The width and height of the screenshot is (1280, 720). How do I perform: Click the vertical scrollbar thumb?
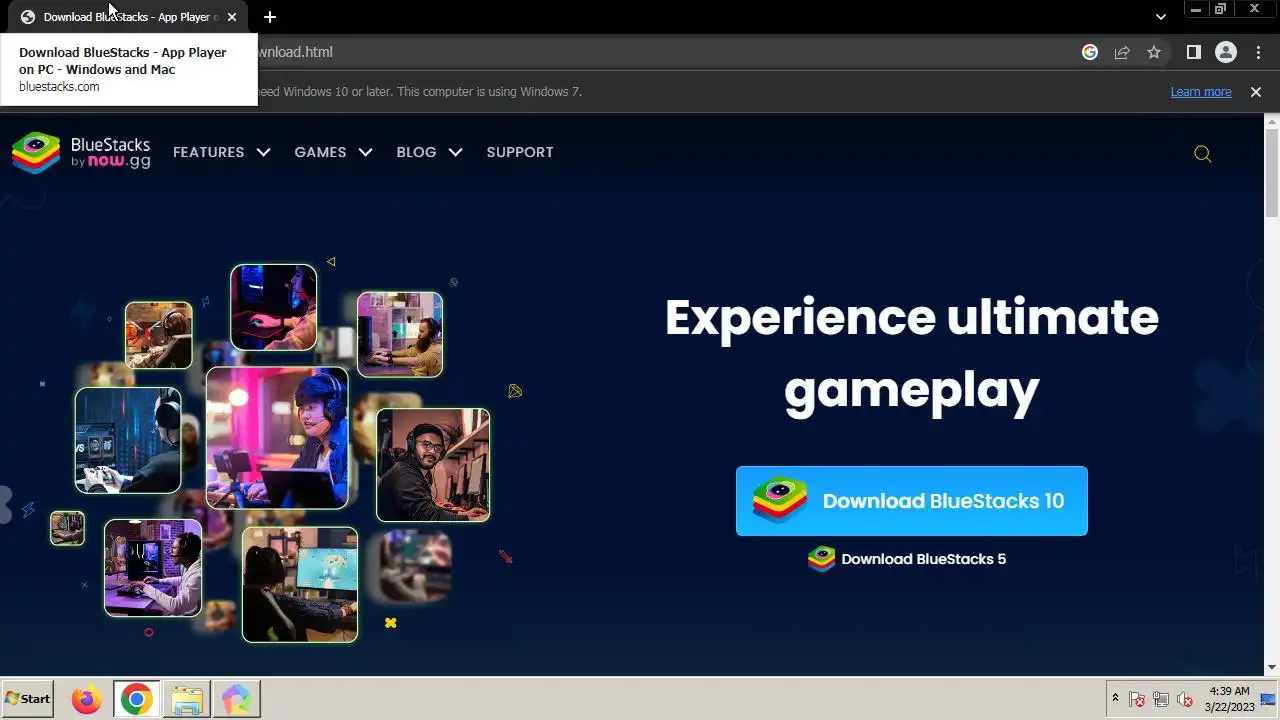(x=1272, y=175)
